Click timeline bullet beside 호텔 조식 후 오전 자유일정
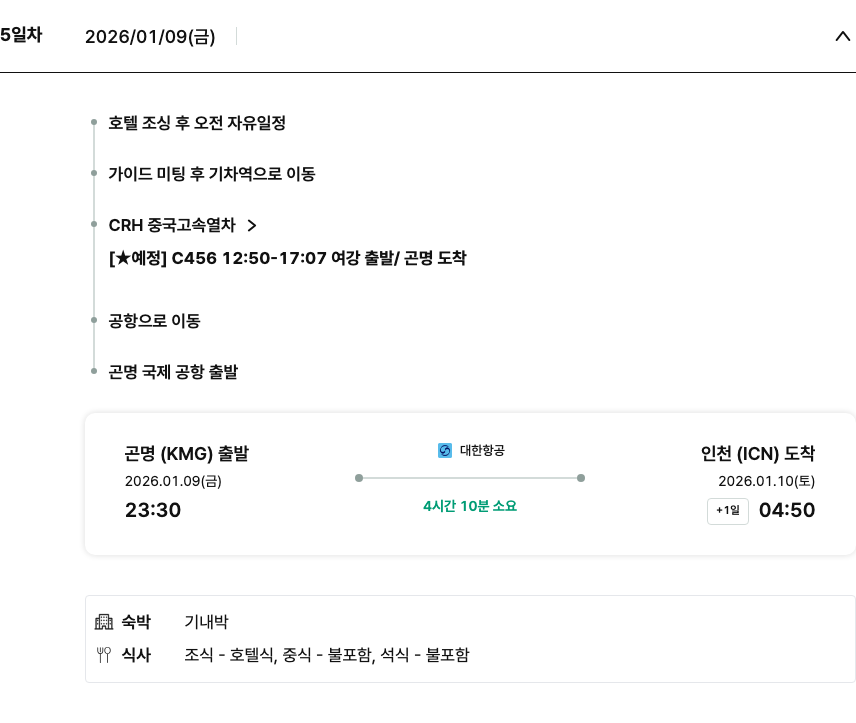This screenshot has height=723, width=856. (93, 123)
